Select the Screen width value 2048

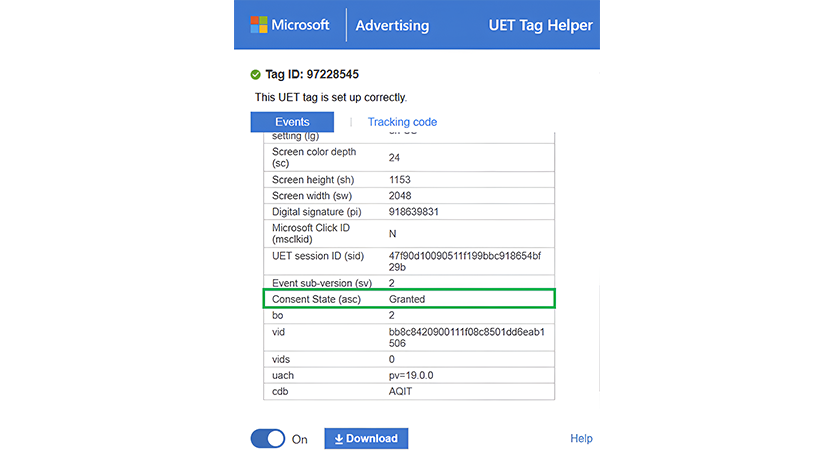click(400, 196)
